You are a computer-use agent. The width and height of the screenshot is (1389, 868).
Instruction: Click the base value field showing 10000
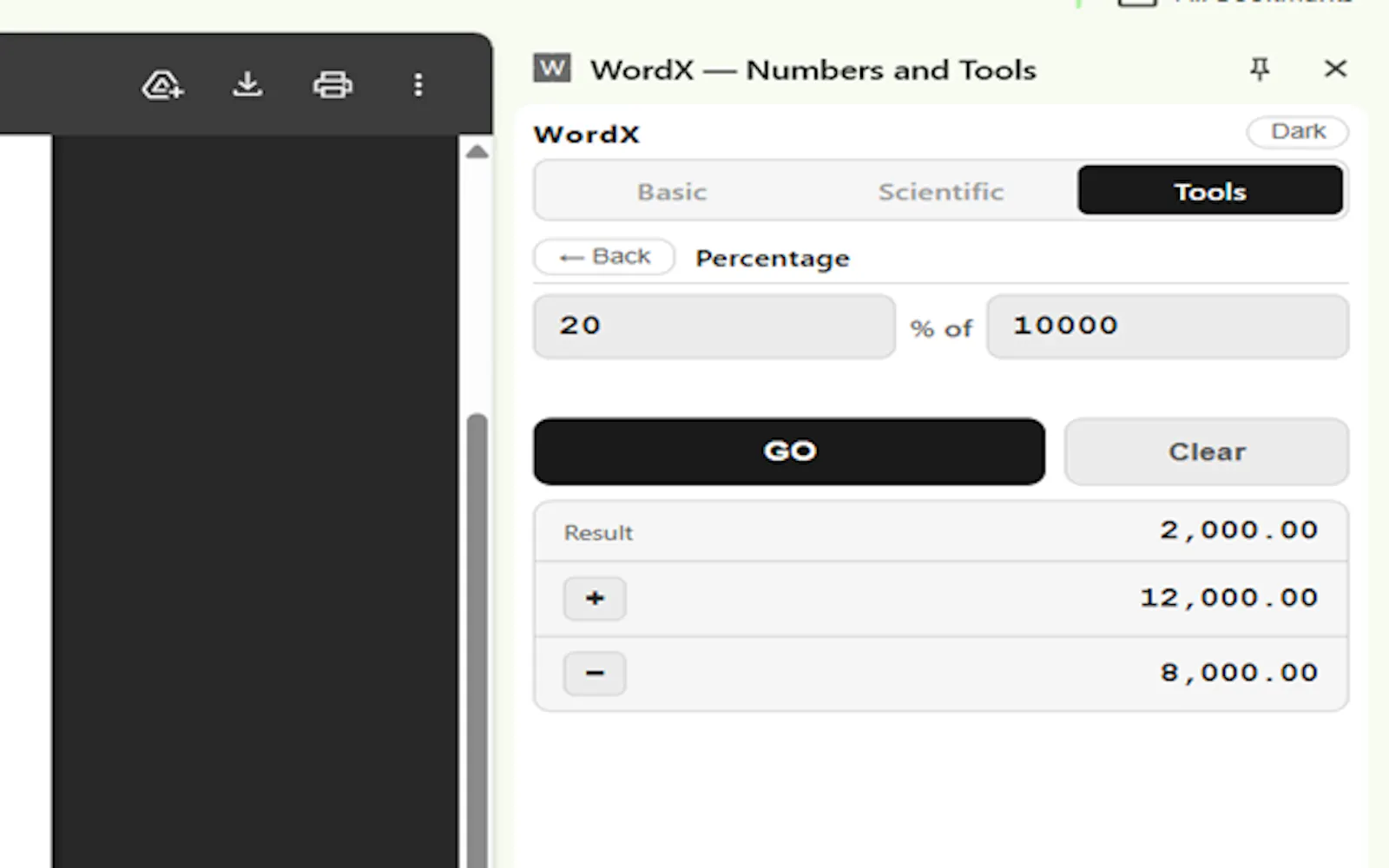(x=1168, y=326)
